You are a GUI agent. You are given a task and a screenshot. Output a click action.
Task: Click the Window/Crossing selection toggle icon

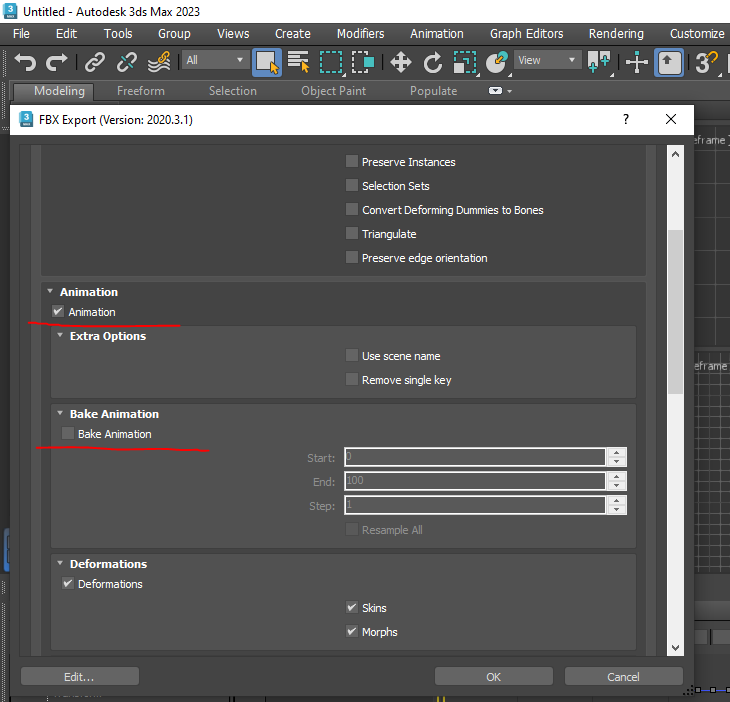tap(363, 62)
